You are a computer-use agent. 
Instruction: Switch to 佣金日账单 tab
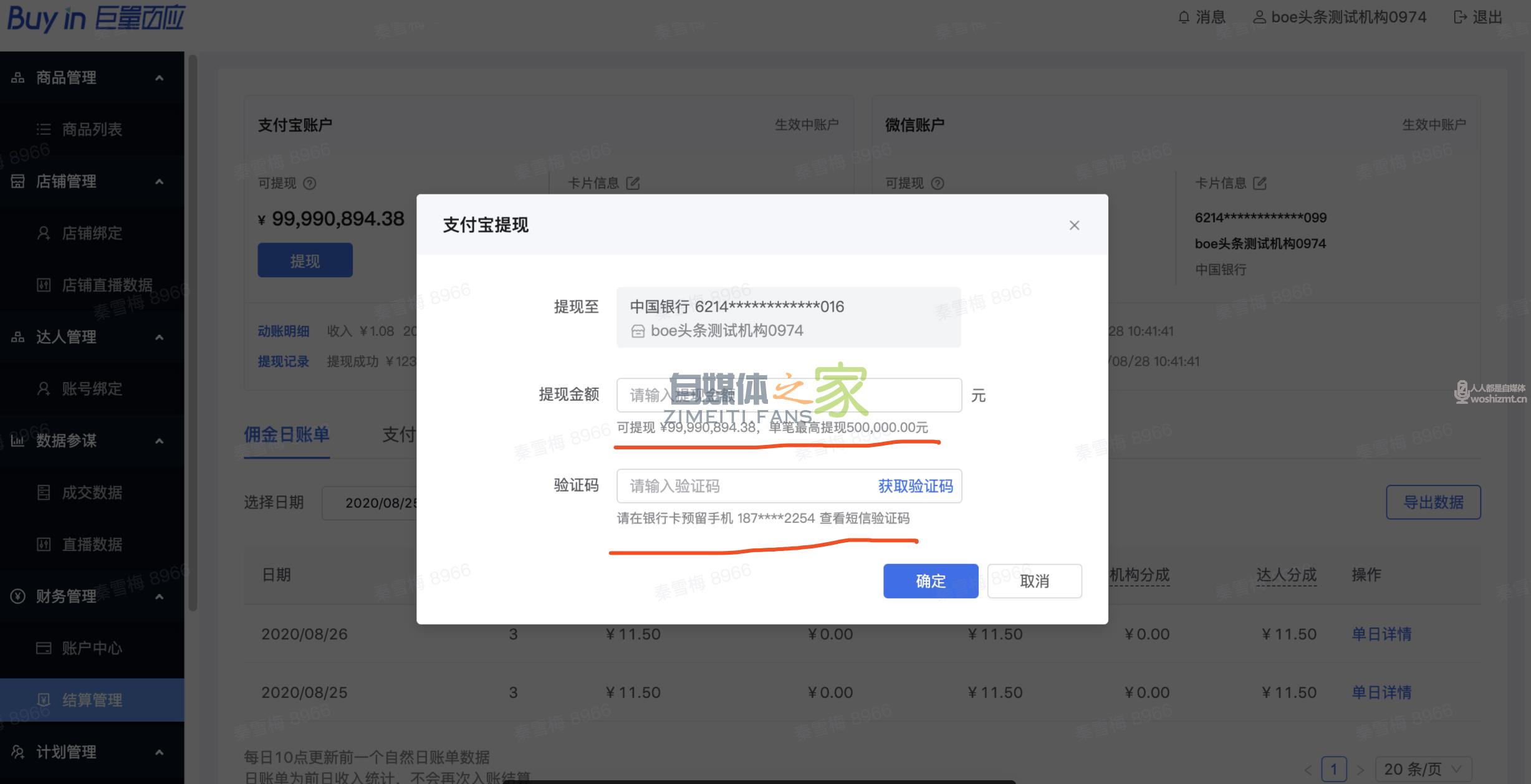pyautogui.click(x=286, y=434)
